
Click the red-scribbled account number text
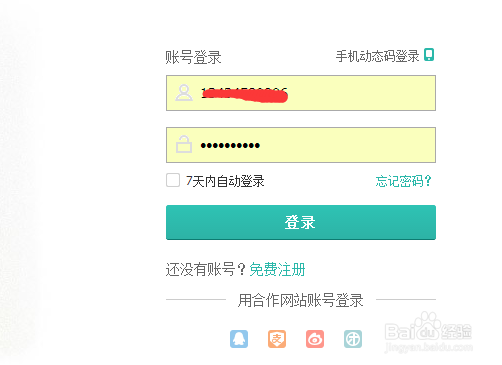coord(245,95)
